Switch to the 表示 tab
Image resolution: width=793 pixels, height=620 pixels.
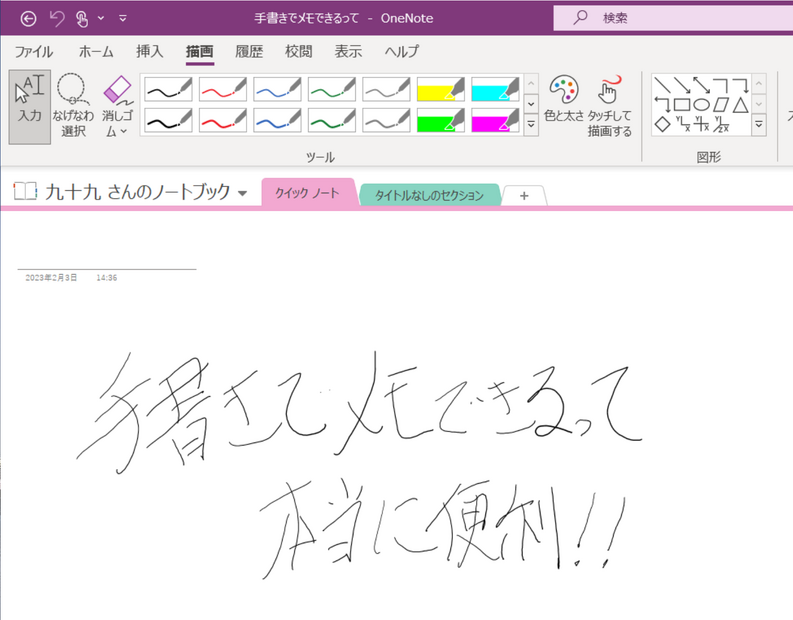[x=348, y=52]
